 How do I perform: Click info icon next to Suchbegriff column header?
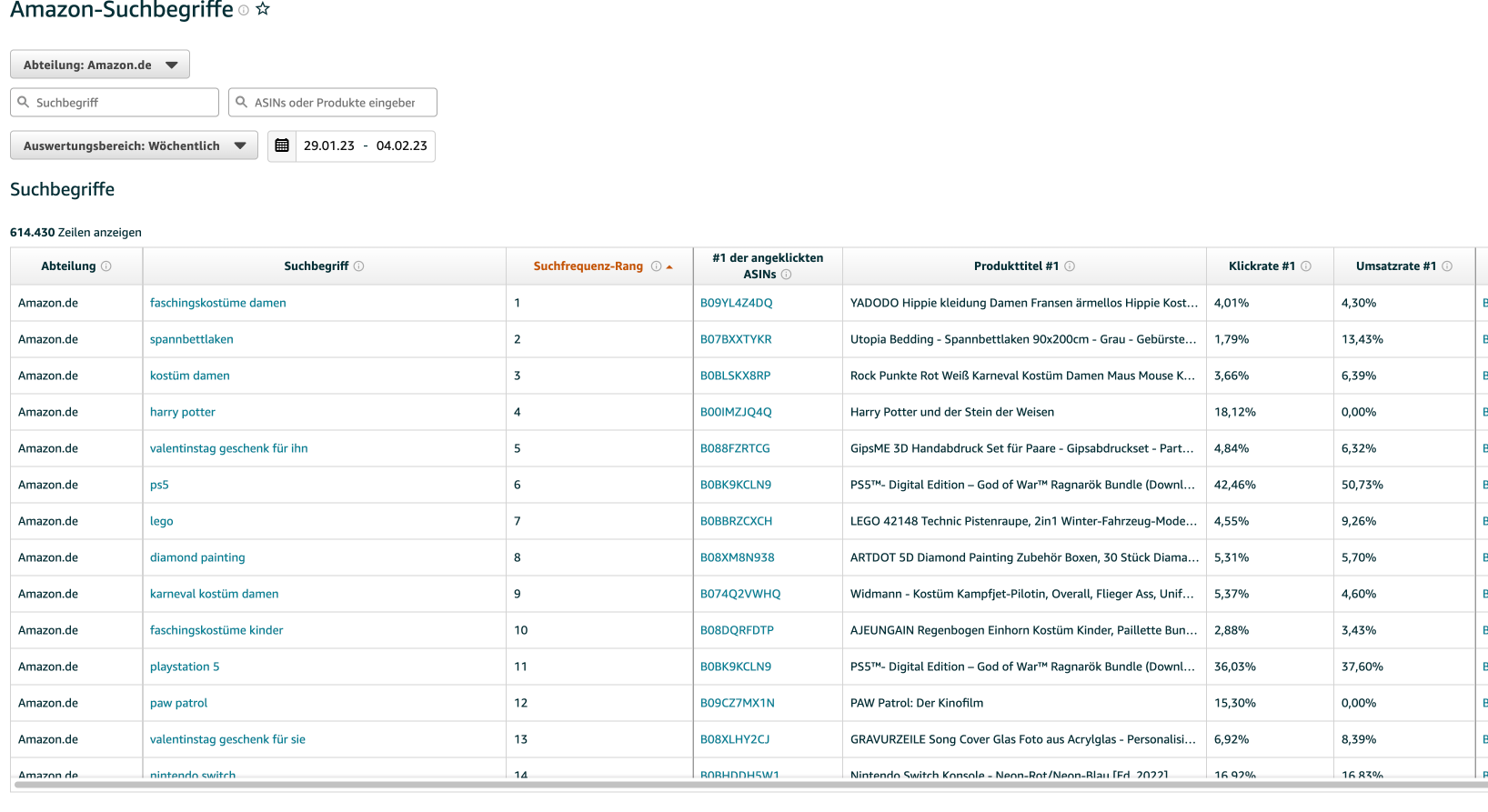click(x=359, y=266)
